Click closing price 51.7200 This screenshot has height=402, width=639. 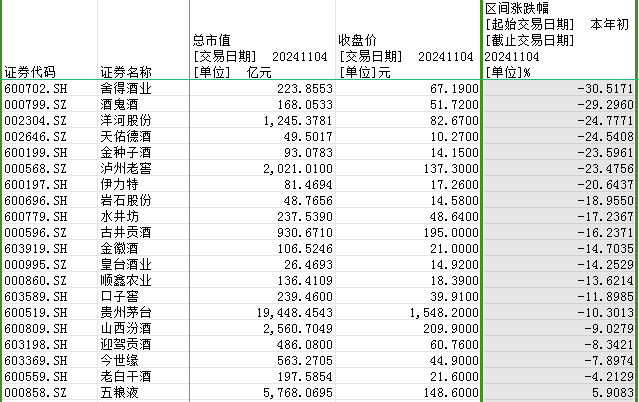408,104
